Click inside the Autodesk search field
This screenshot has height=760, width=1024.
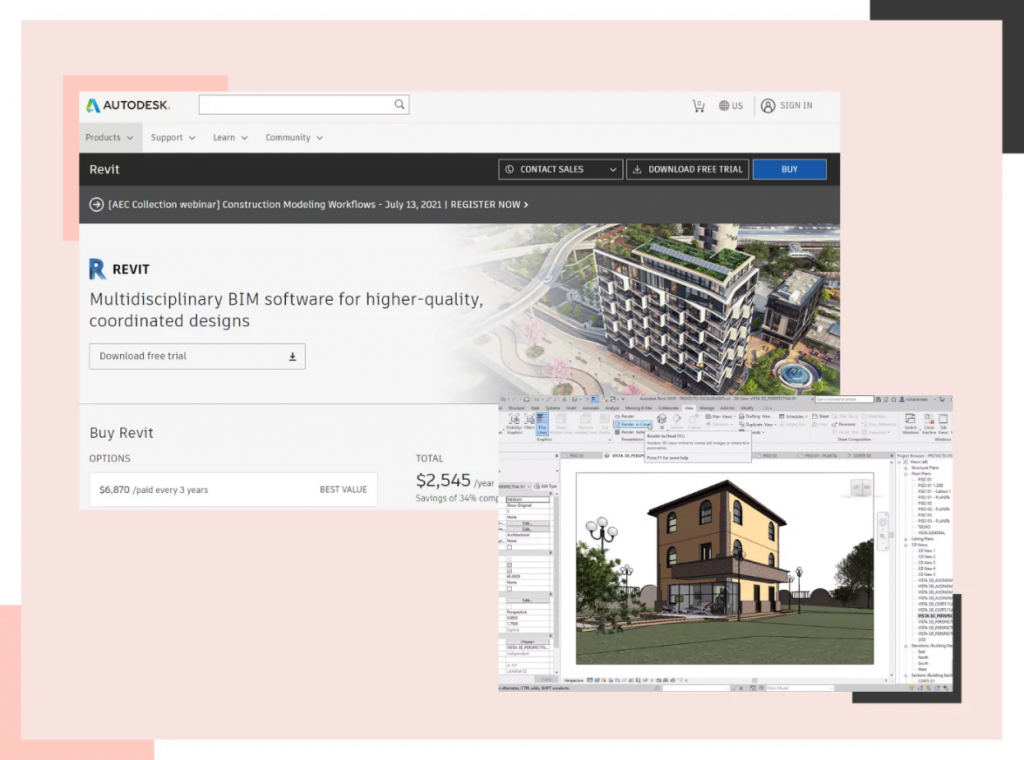tap(295, 104)
